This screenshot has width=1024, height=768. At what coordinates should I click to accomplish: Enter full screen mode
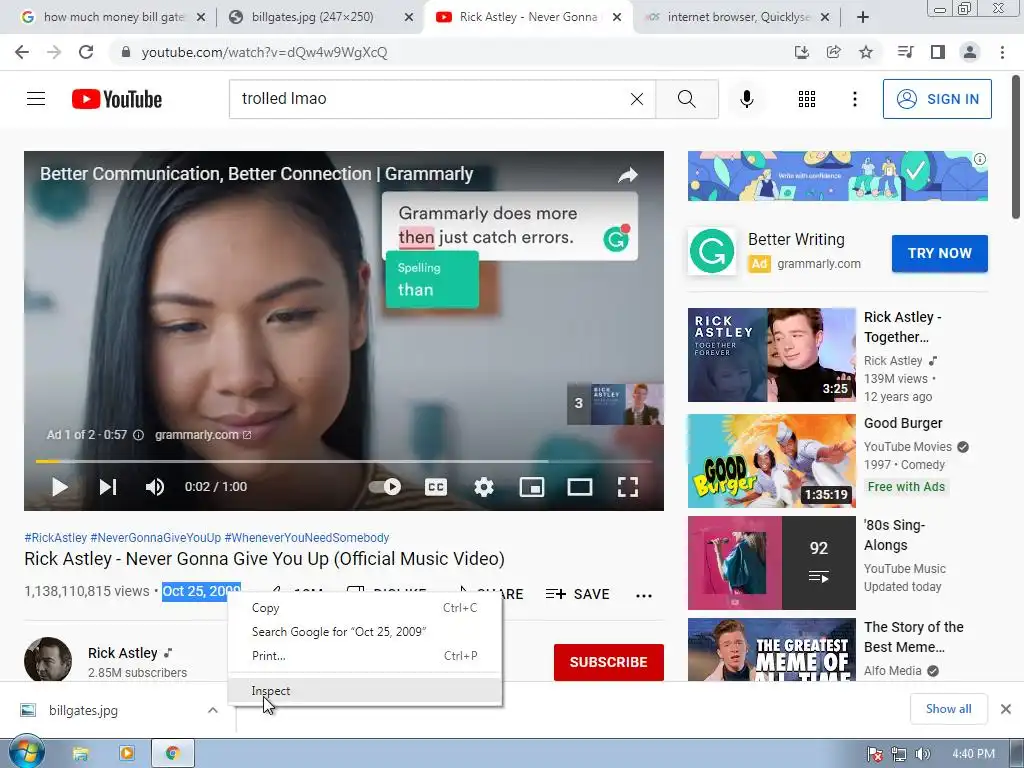click(628, 487)
